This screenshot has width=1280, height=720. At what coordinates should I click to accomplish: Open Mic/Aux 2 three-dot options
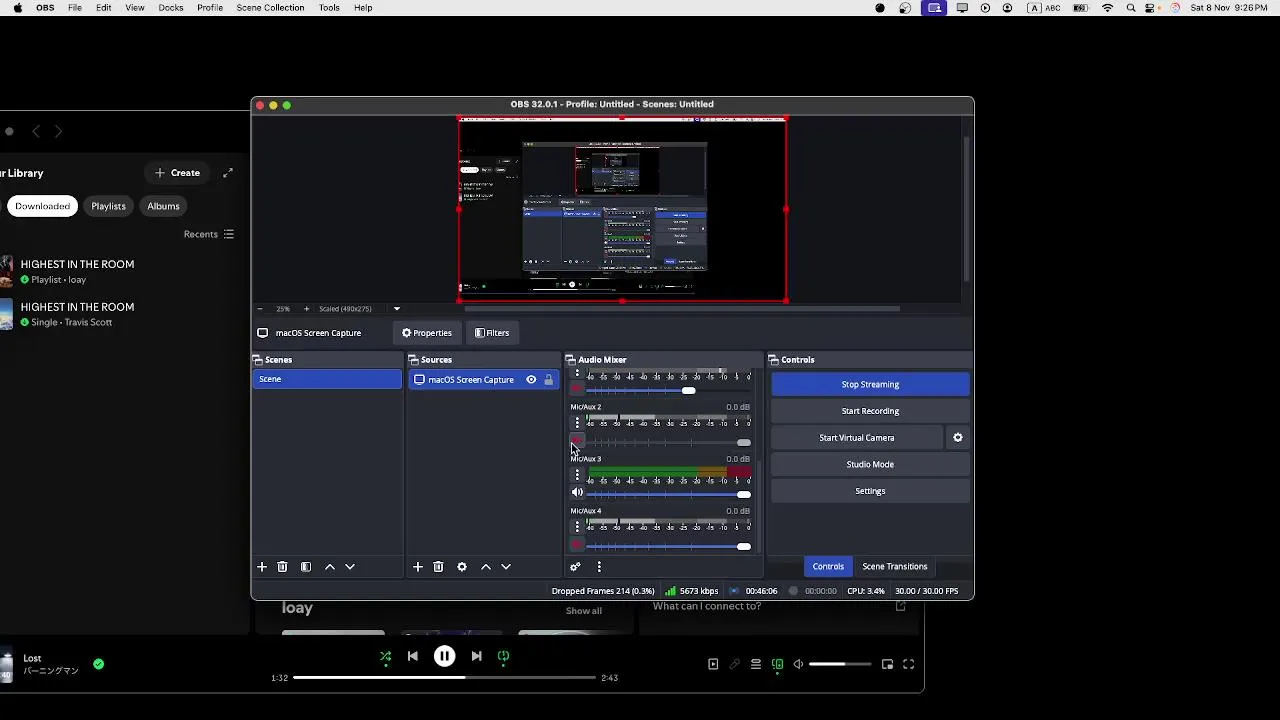click(577, 423)
